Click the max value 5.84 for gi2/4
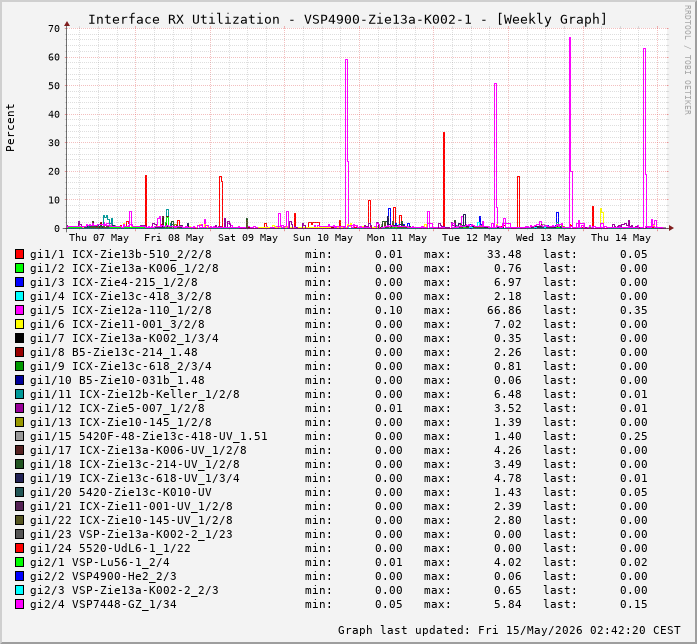The height and width of the screenshot is (644, 697). coord(508,604)
